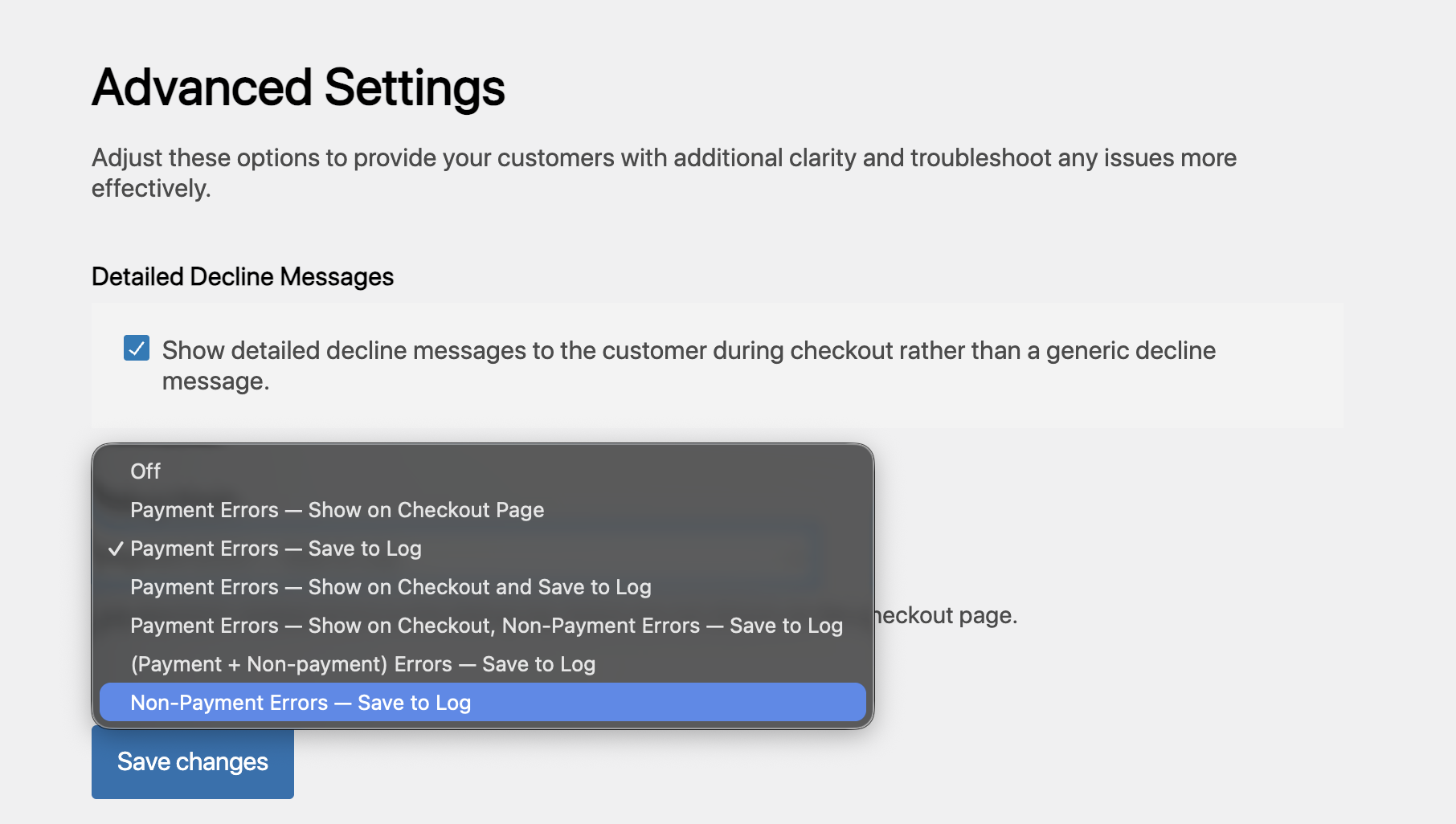Click the Detailed Decline Messages section title
Screen dimensions: 1456x824
[243, 277]
